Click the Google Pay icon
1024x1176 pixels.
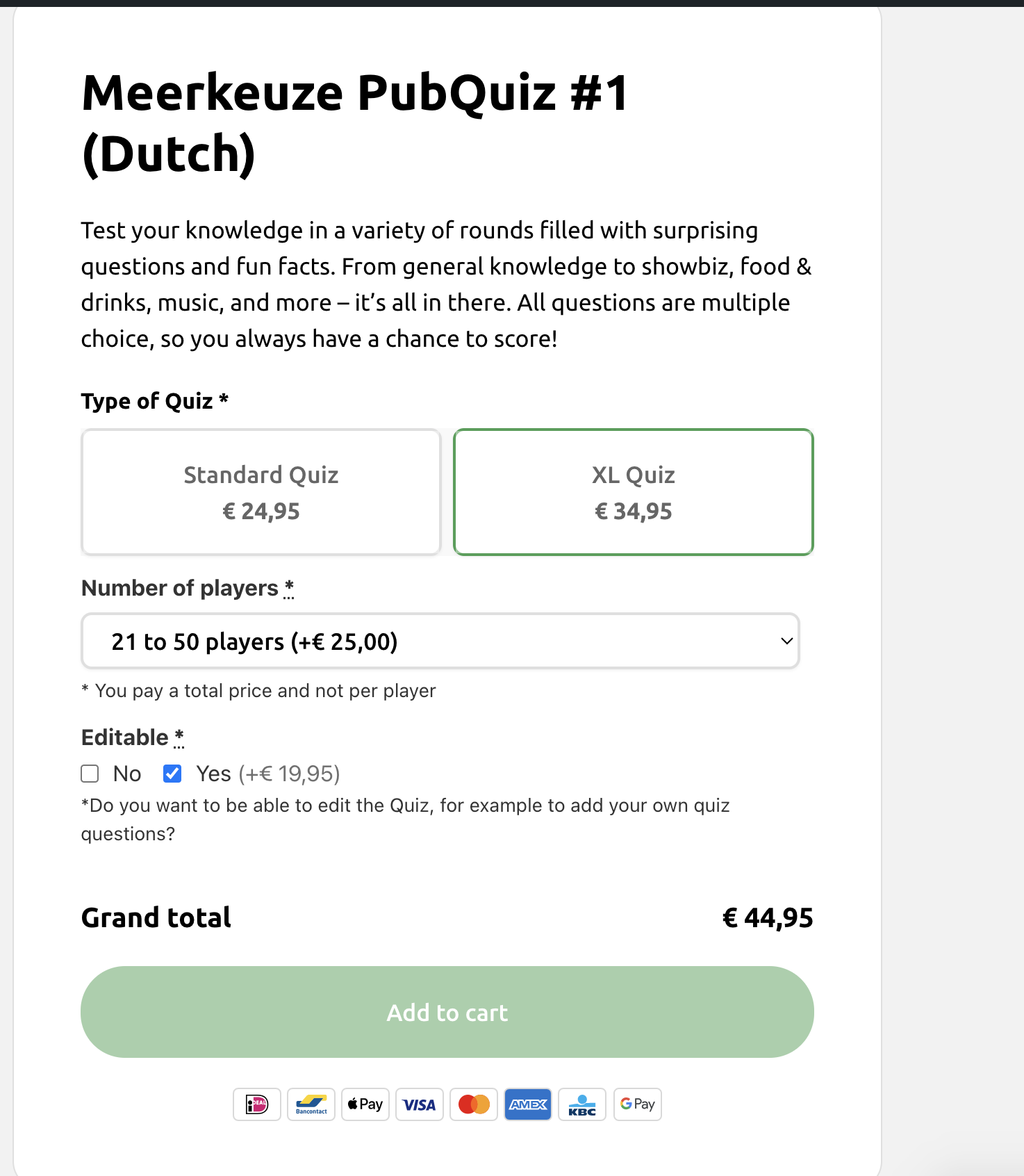tap(638, 1104)
